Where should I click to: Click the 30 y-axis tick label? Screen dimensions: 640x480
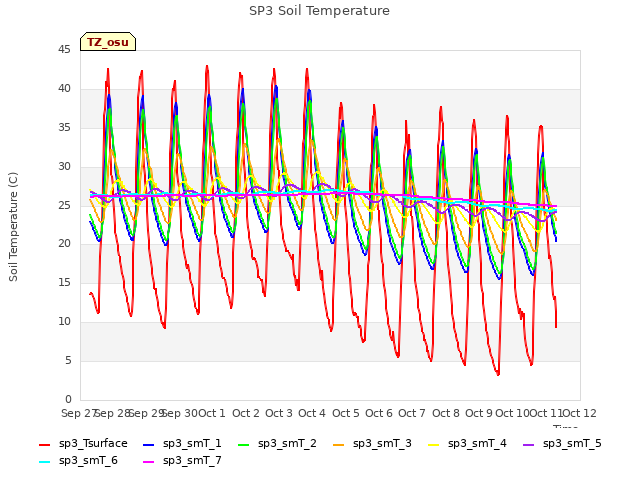64,167
